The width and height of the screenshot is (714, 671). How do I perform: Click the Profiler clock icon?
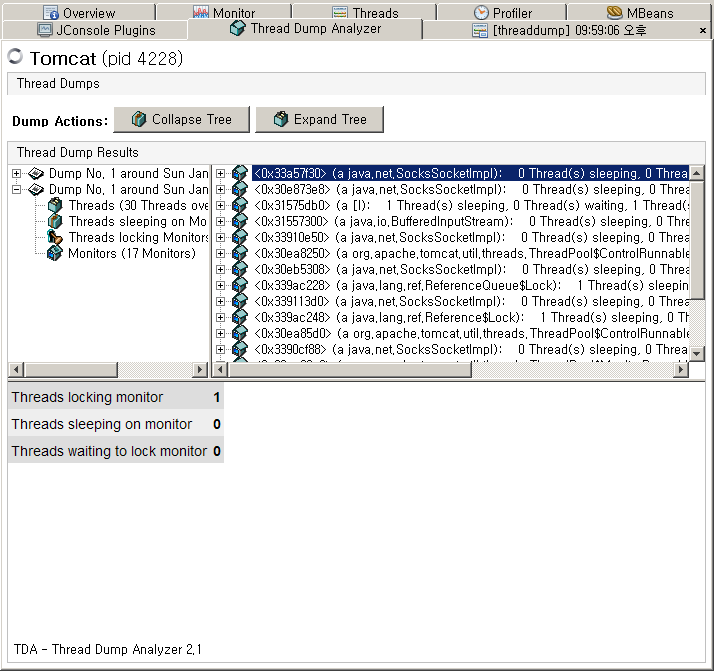[481, 13]
